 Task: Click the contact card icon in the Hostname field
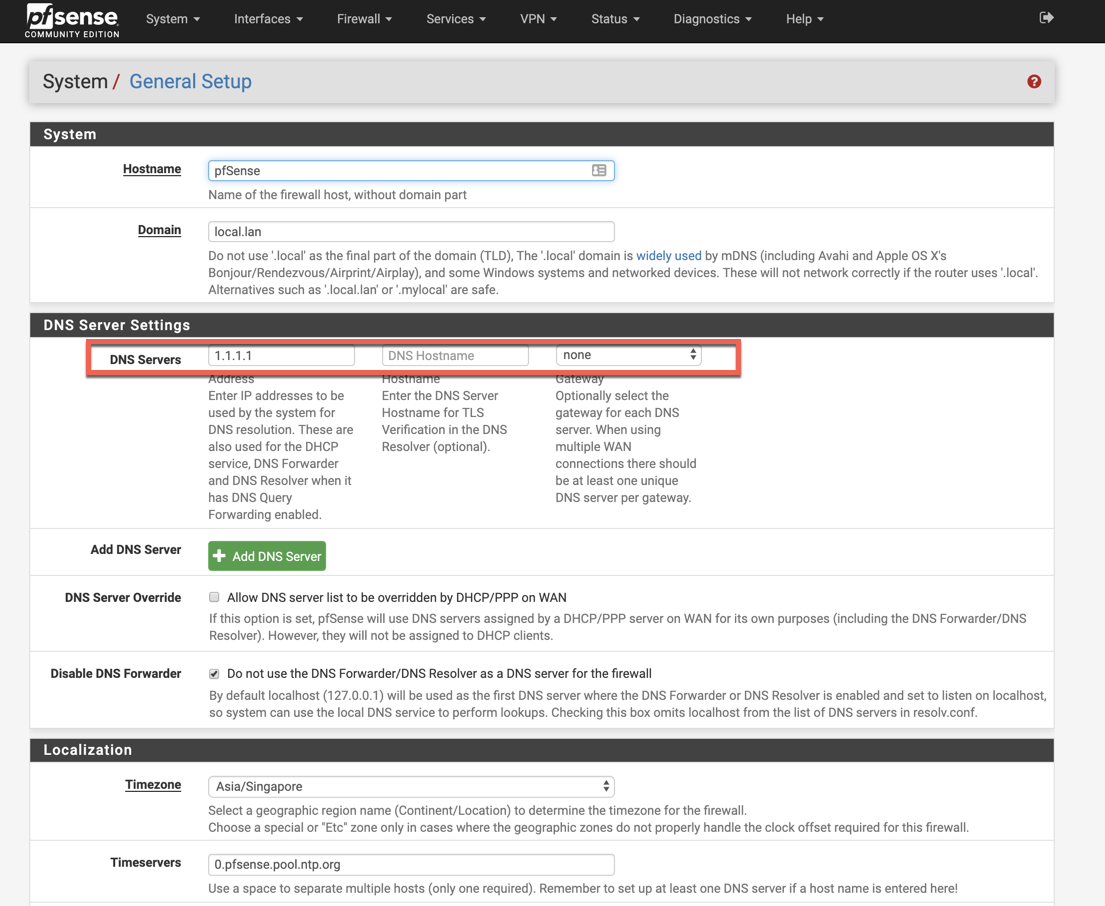click(599, 170)
